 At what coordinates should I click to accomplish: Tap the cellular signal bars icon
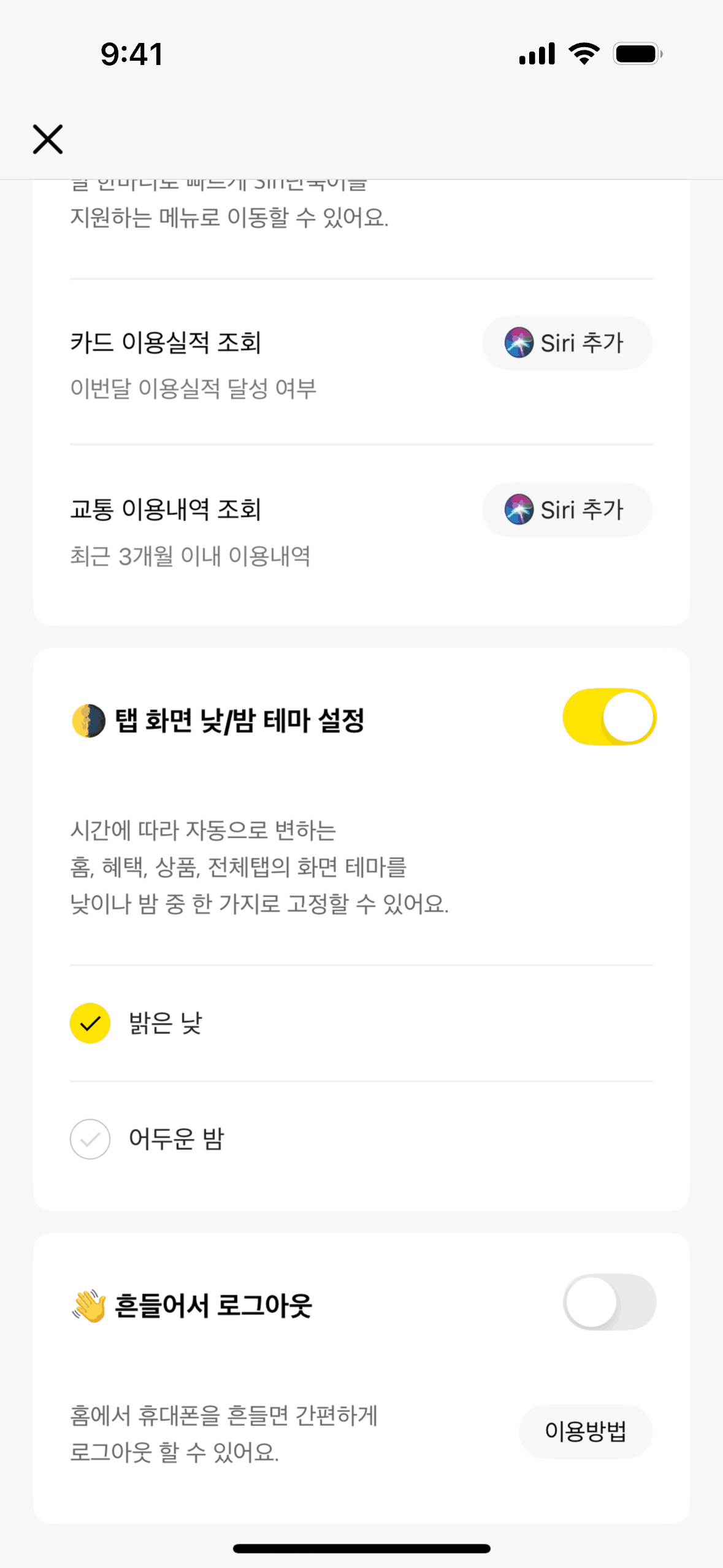pyautogui.click(x=537, y=54)
